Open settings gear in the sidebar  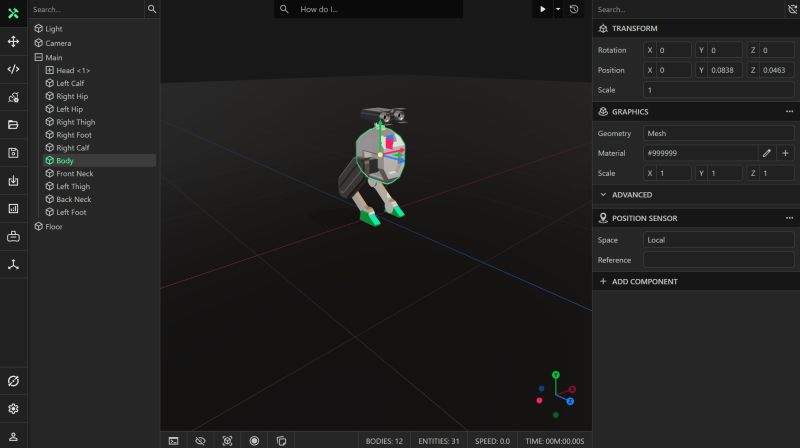(x=13, y=409)
